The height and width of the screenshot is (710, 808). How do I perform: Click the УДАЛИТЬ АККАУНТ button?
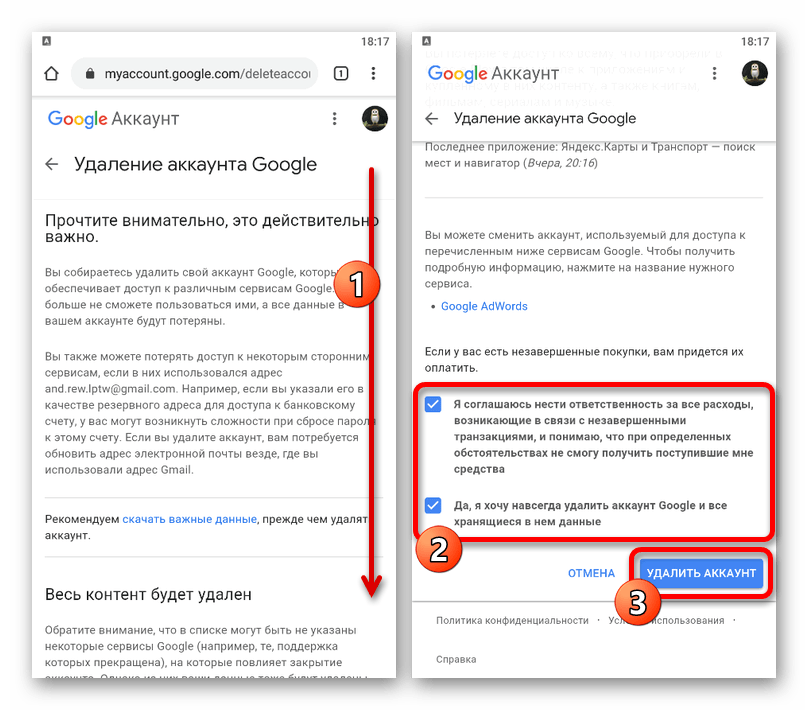pos(701,573)
